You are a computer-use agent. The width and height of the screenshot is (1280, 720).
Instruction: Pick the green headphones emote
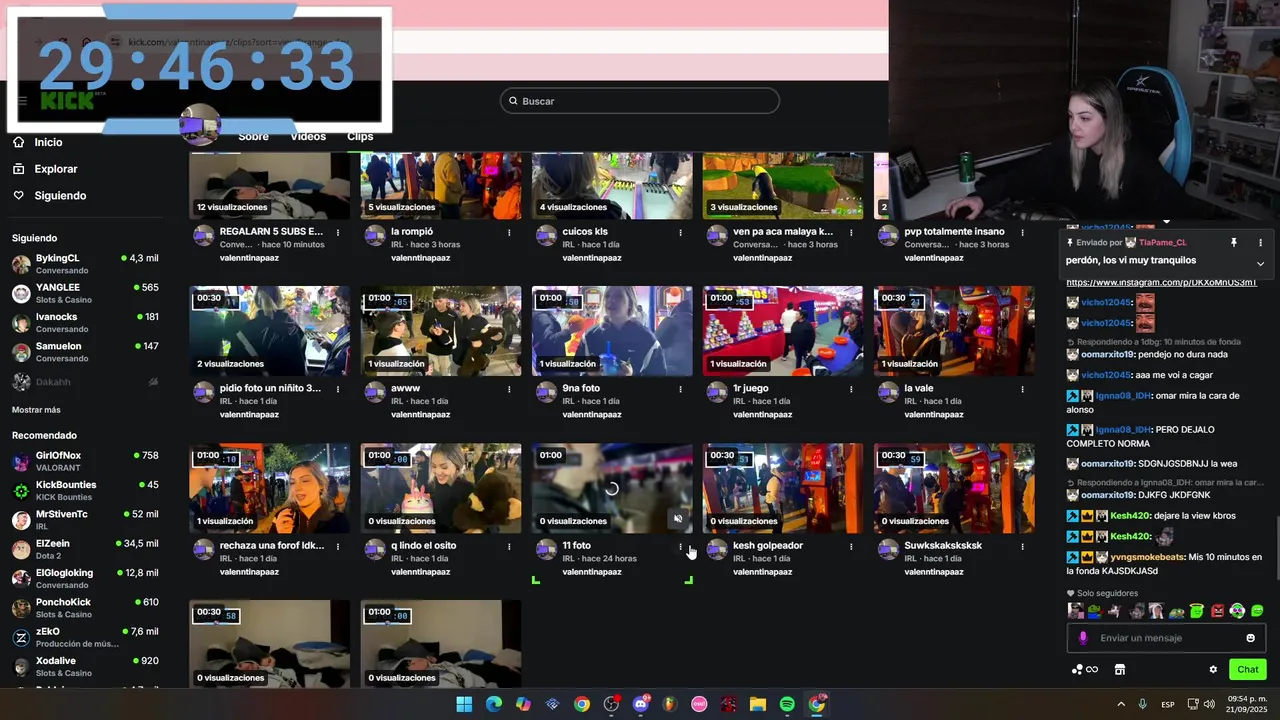click(x=1237, y=610)
